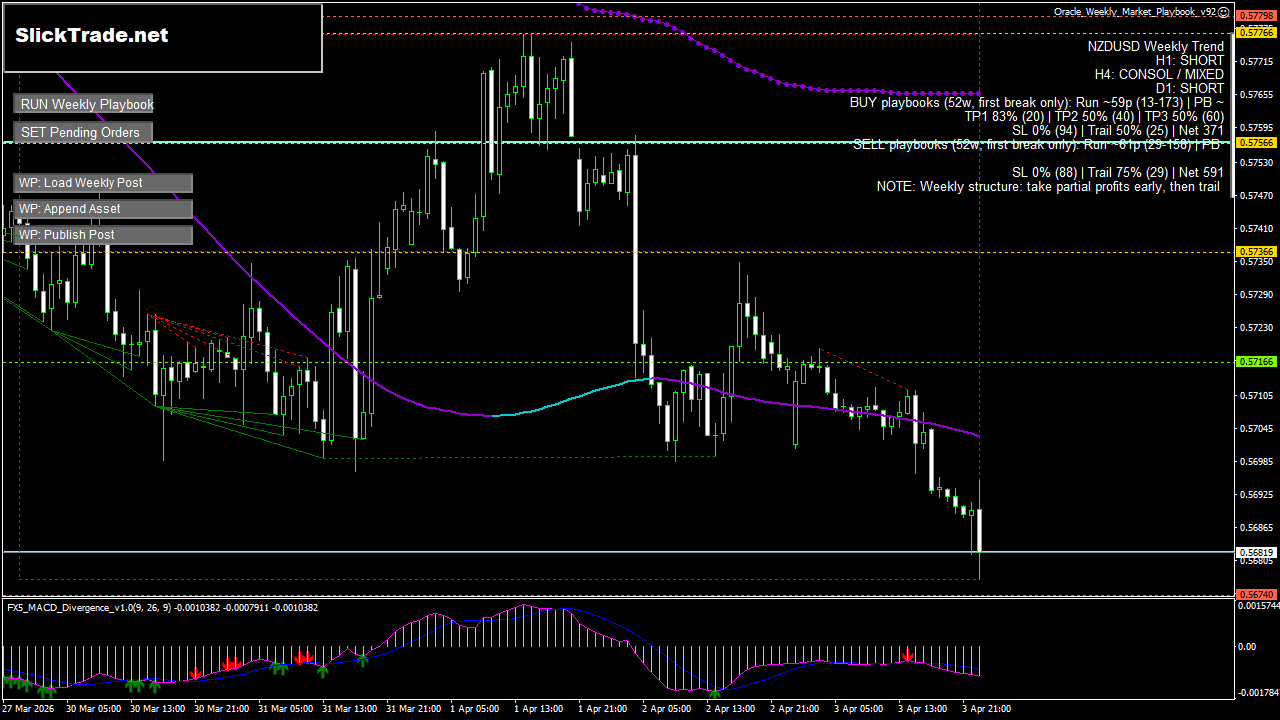Click the NZDUSD Weekly Trend heading
This screenshot has height=720, width=1280.
(1155, 47)
